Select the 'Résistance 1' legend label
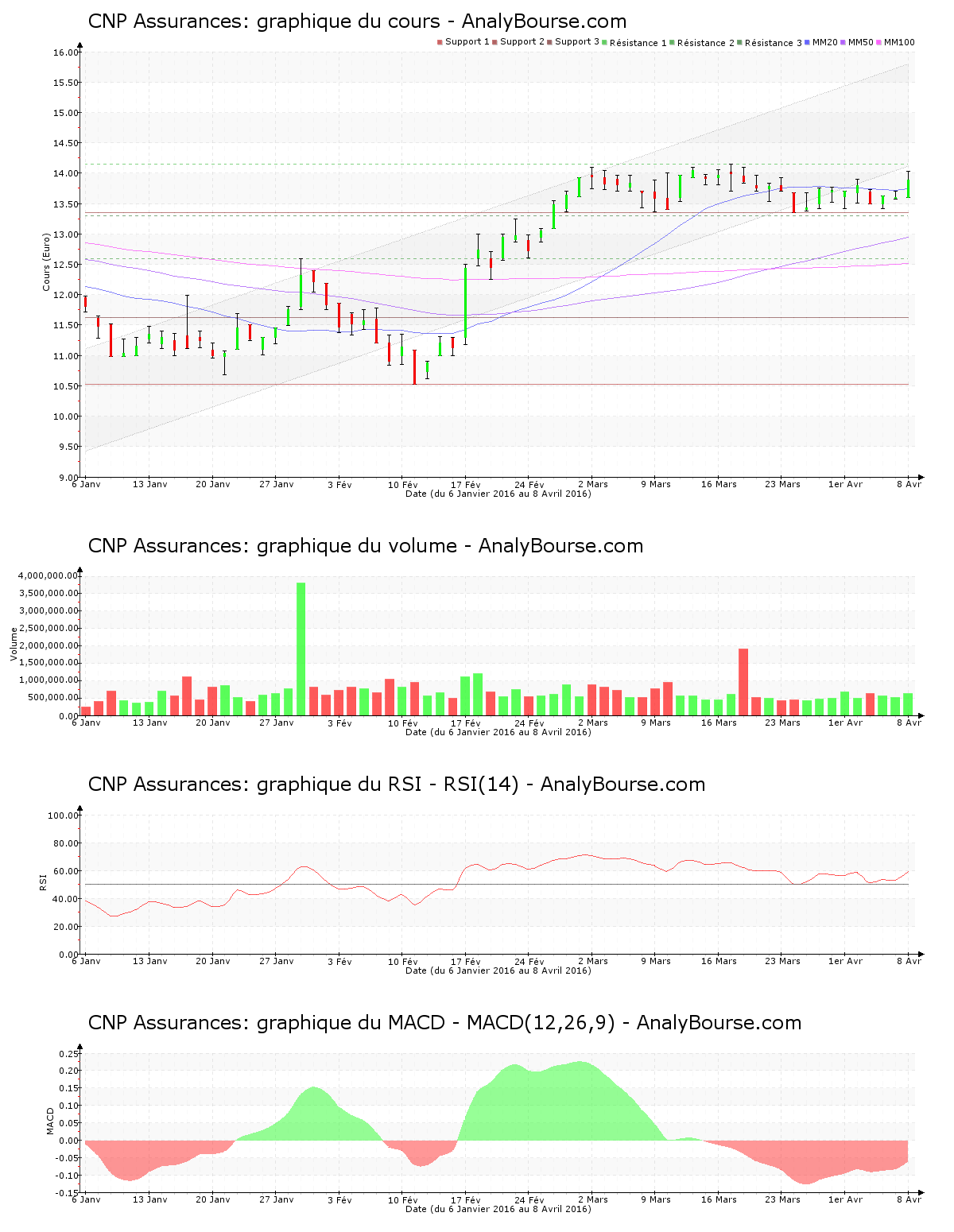 [x=638, y=43]
